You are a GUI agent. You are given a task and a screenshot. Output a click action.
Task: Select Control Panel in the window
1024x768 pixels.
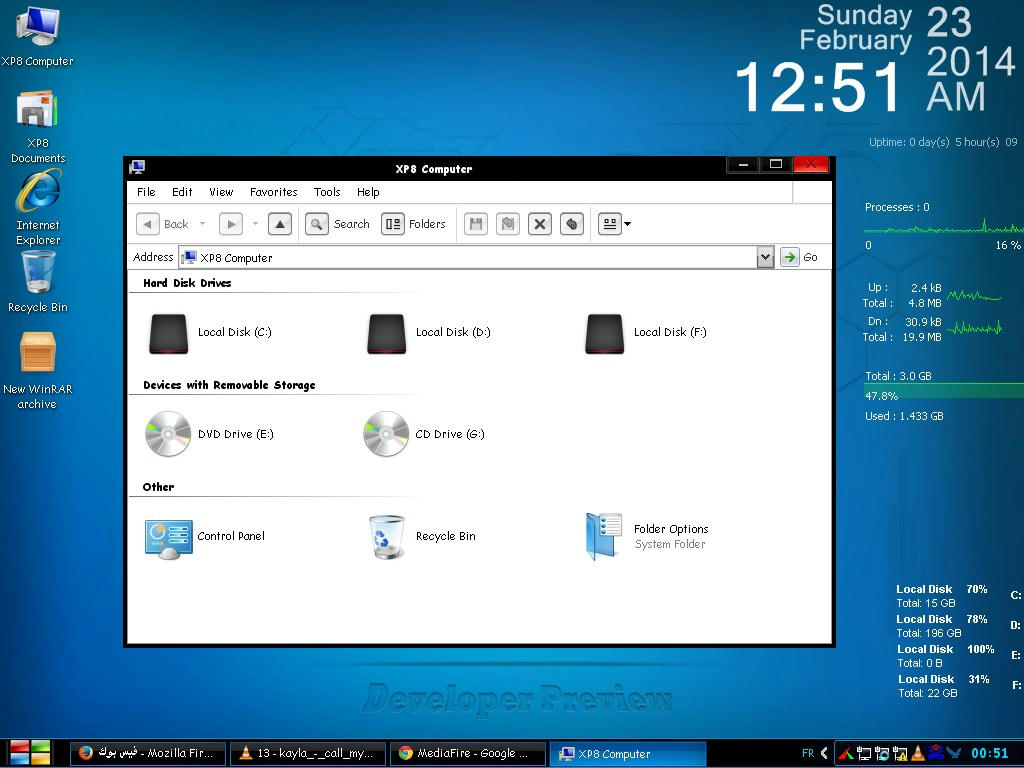click(204, 537)
